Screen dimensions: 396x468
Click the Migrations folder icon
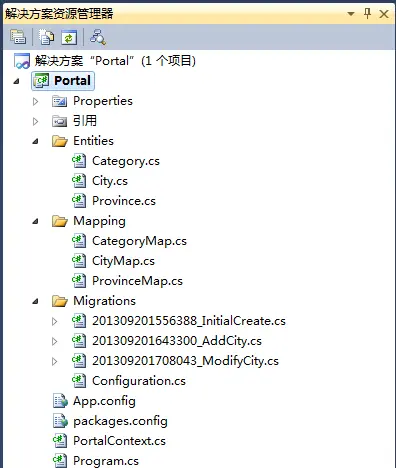pyautogui.click(x=60, y=301)
